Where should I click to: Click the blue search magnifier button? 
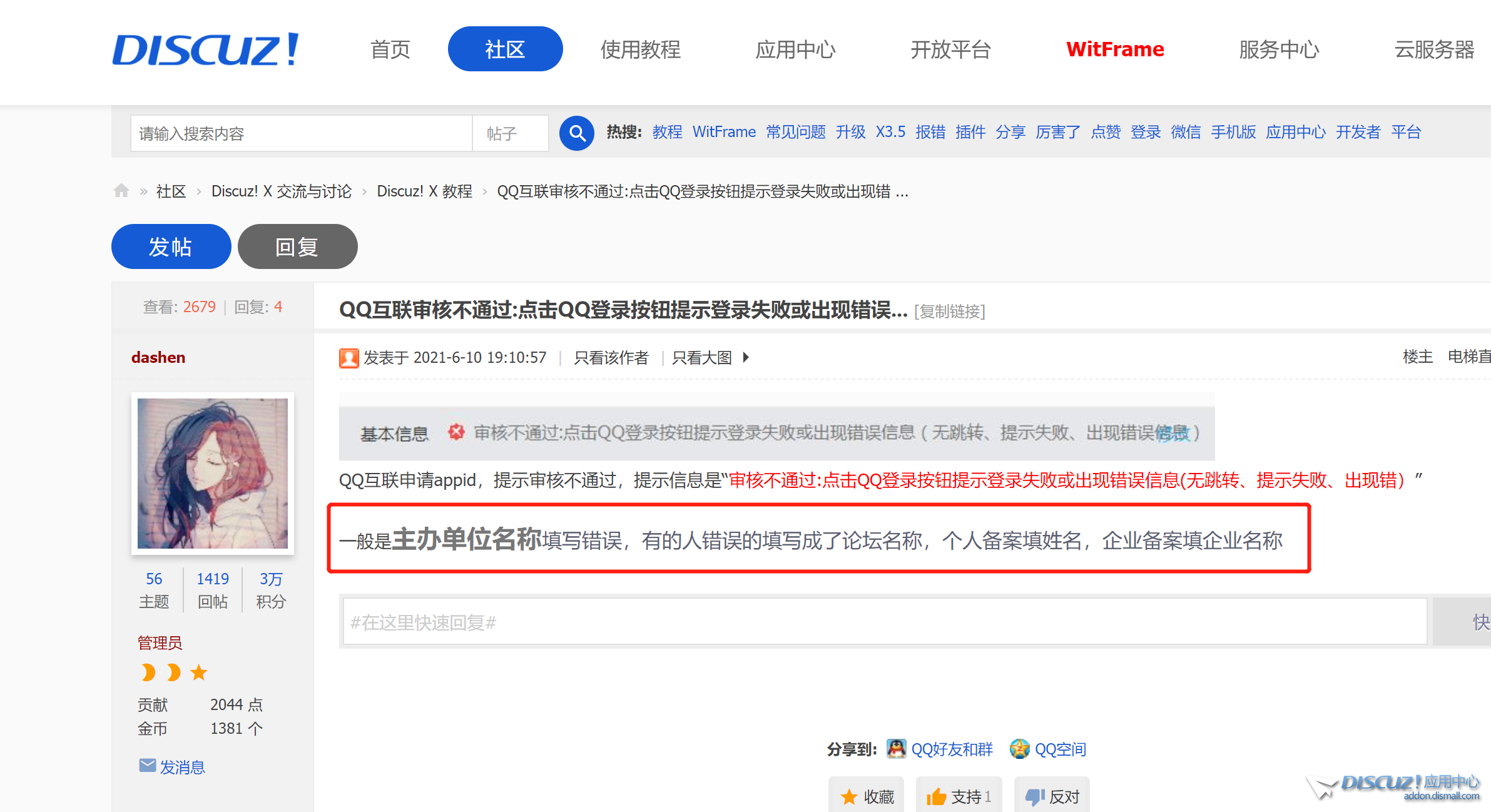point(576,133)
